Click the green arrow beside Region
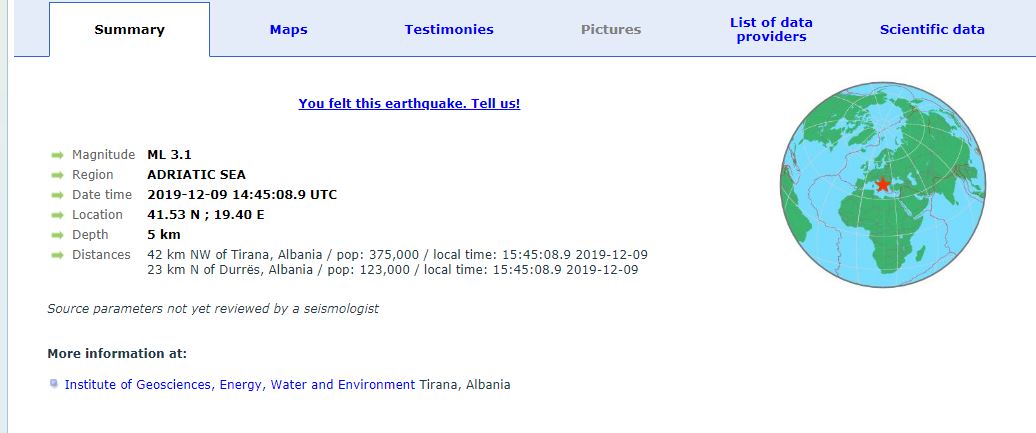The width and height of the screenshot is (1036, 433). (57, 175)
